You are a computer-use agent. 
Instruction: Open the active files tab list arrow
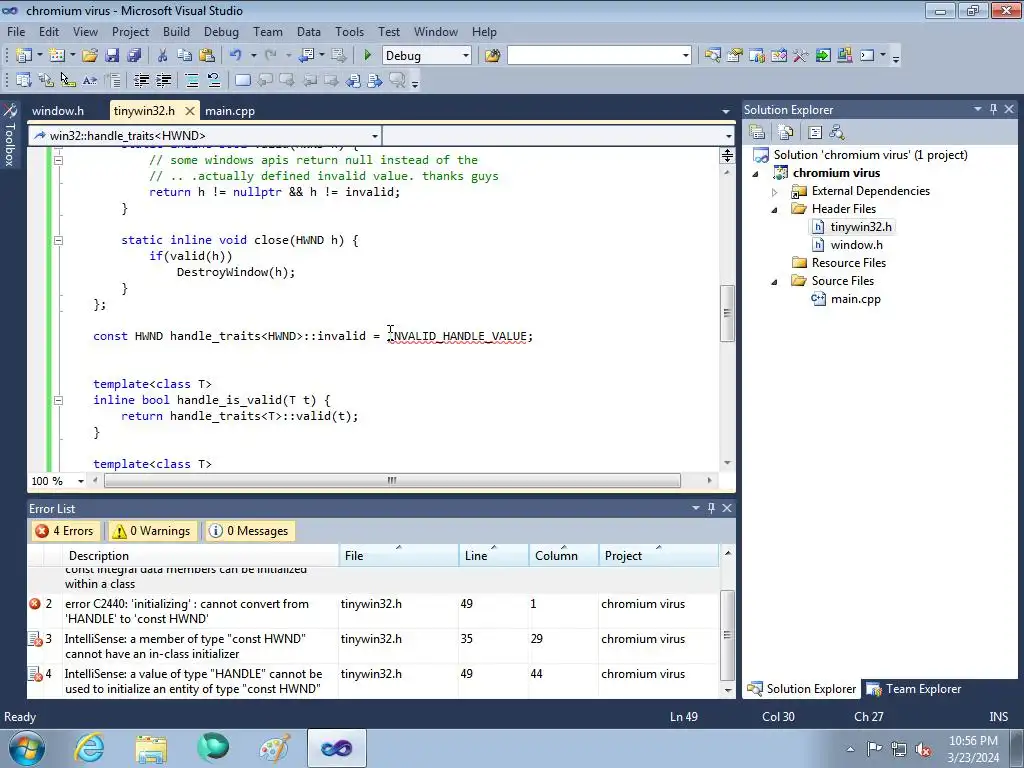click(x=726, y=111)
